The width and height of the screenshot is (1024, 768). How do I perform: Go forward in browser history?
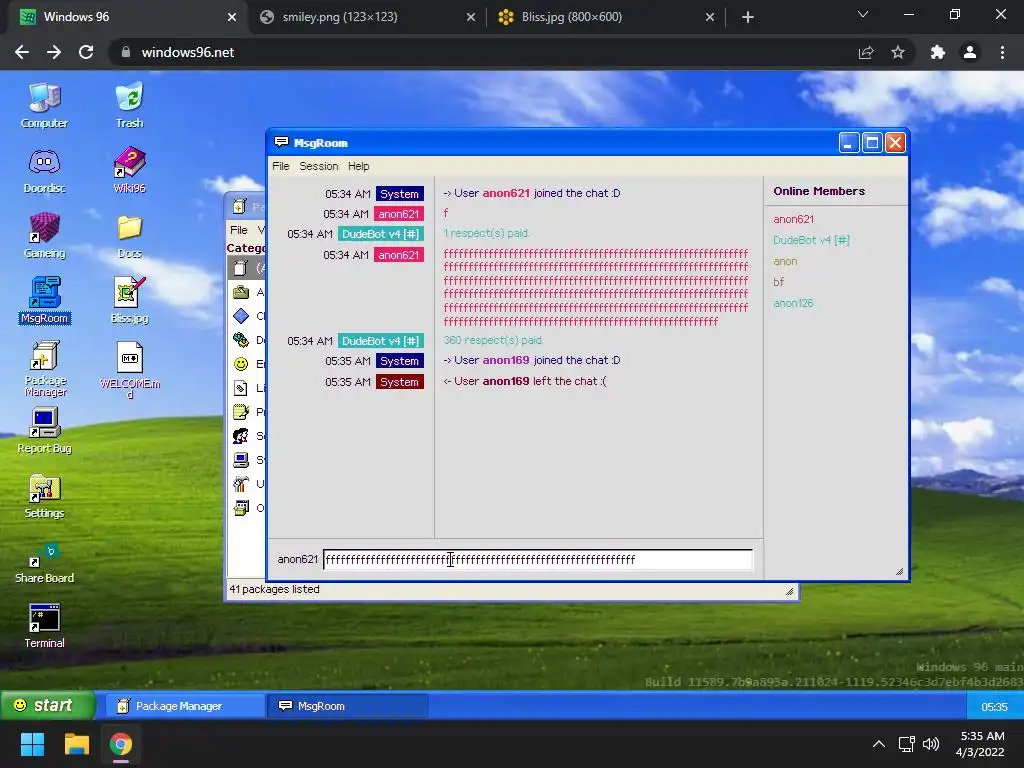(54, 52)
